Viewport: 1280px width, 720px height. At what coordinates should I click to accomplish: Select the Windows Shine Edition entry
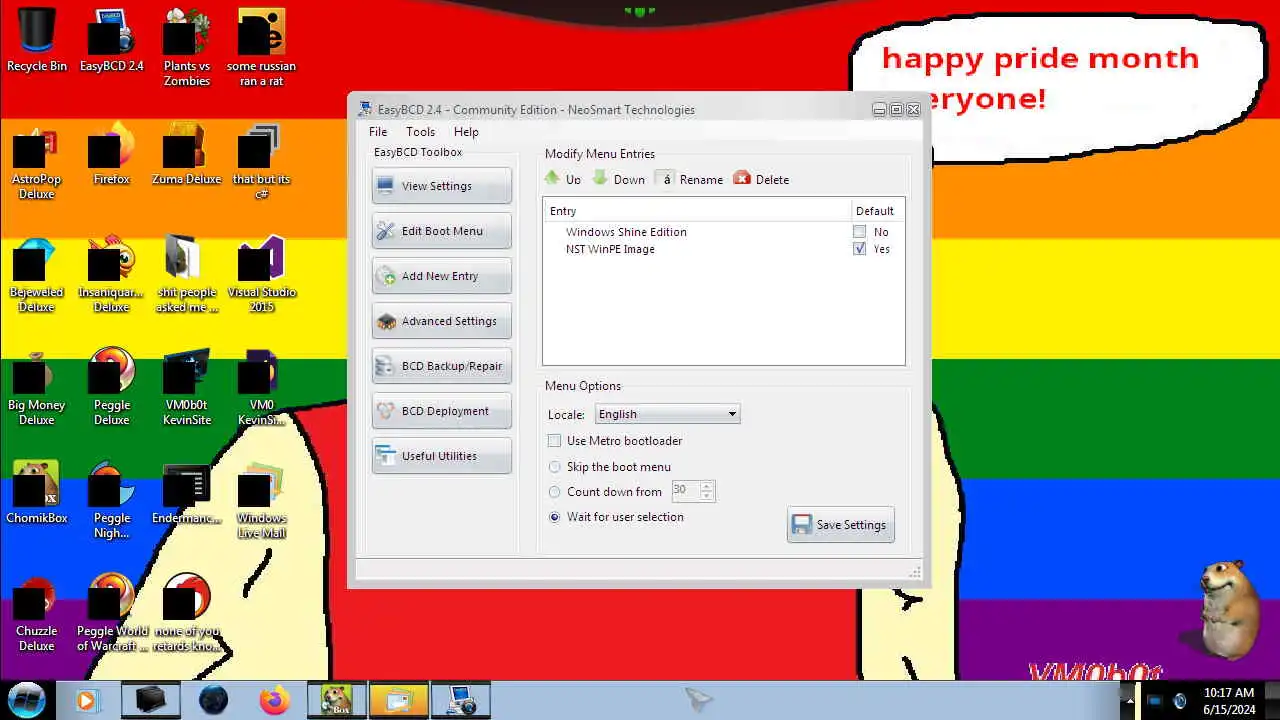(626, 232)
